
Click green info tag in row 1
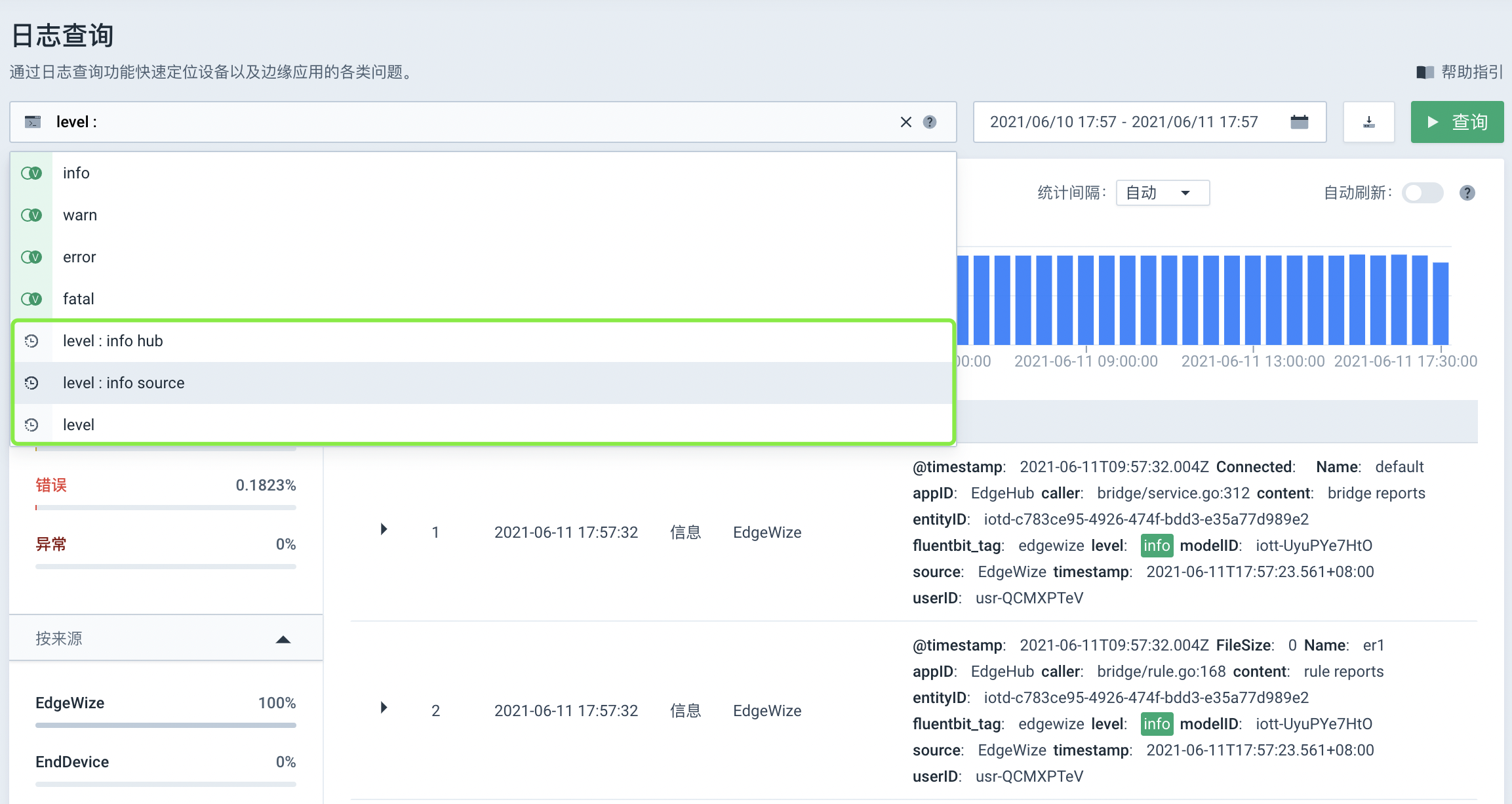point(1157,546)
